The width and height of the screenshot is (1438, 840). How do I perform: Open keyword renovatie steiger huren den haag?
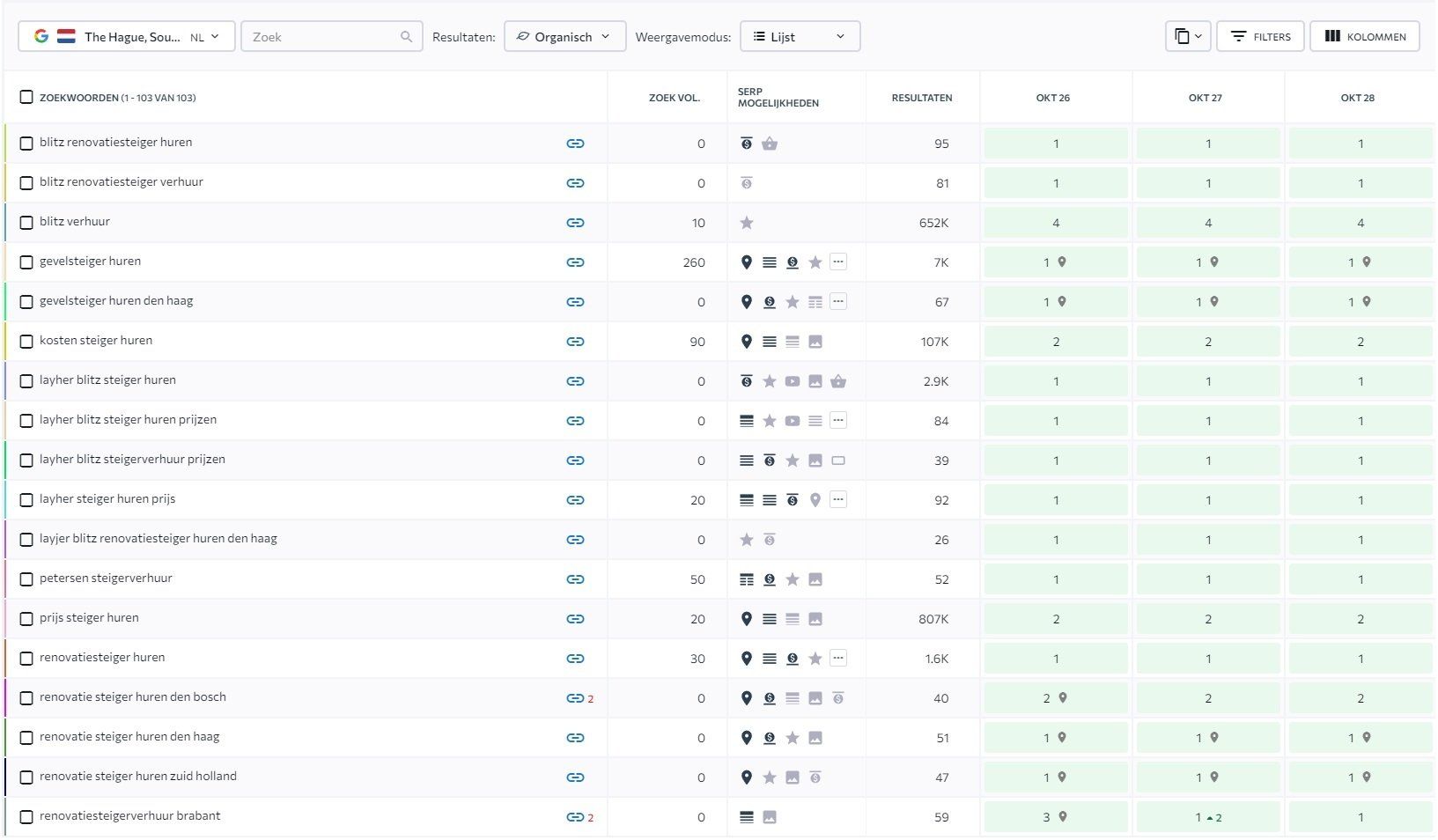(129, 737)
